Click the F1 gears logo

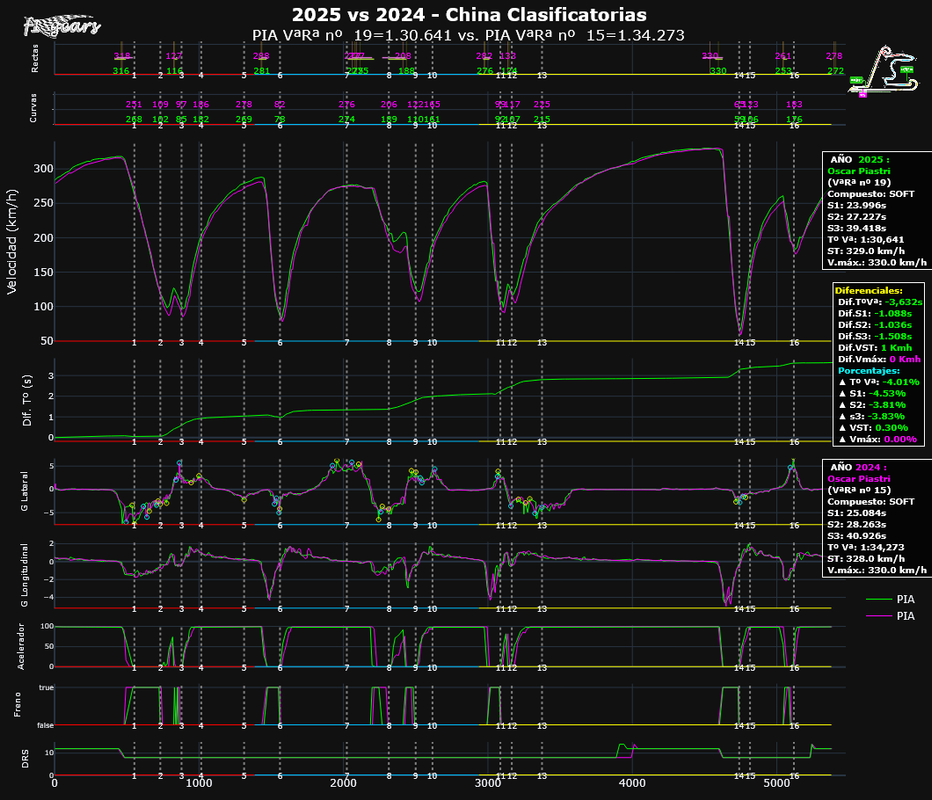(x=62, y=26)
